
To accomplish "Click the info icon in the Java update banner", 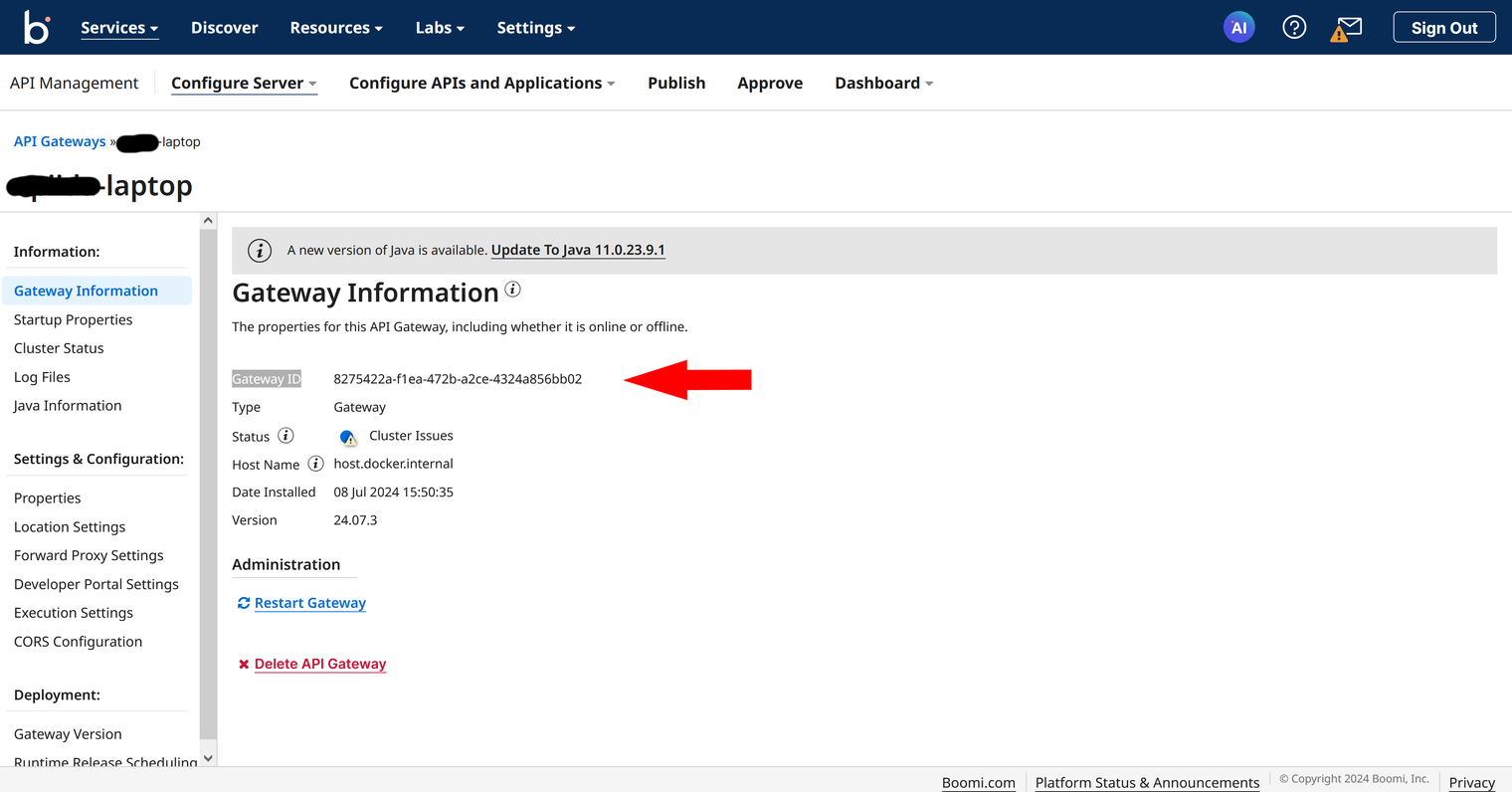I will [260, 250].
